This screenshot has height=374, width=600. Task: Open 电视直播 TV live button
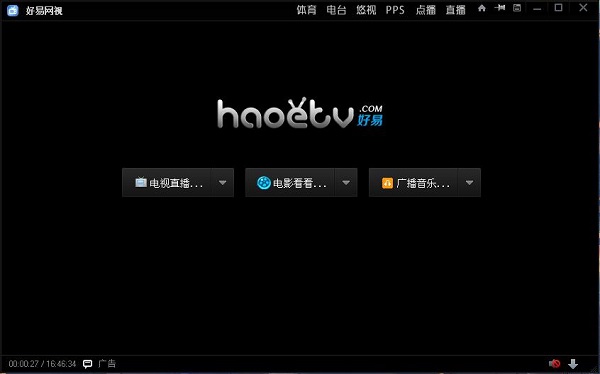(x=167, y=183)
